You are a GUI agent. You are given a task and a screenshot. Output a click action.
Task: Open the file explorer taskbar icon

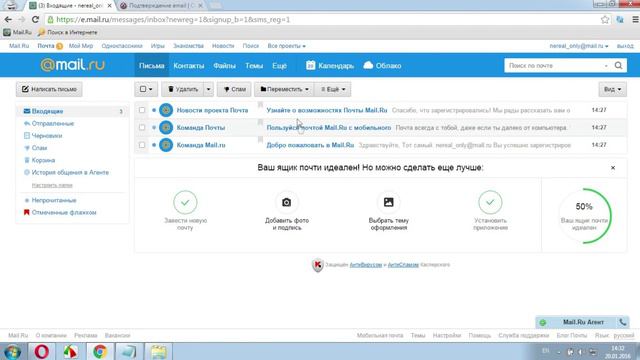[158, 351]
